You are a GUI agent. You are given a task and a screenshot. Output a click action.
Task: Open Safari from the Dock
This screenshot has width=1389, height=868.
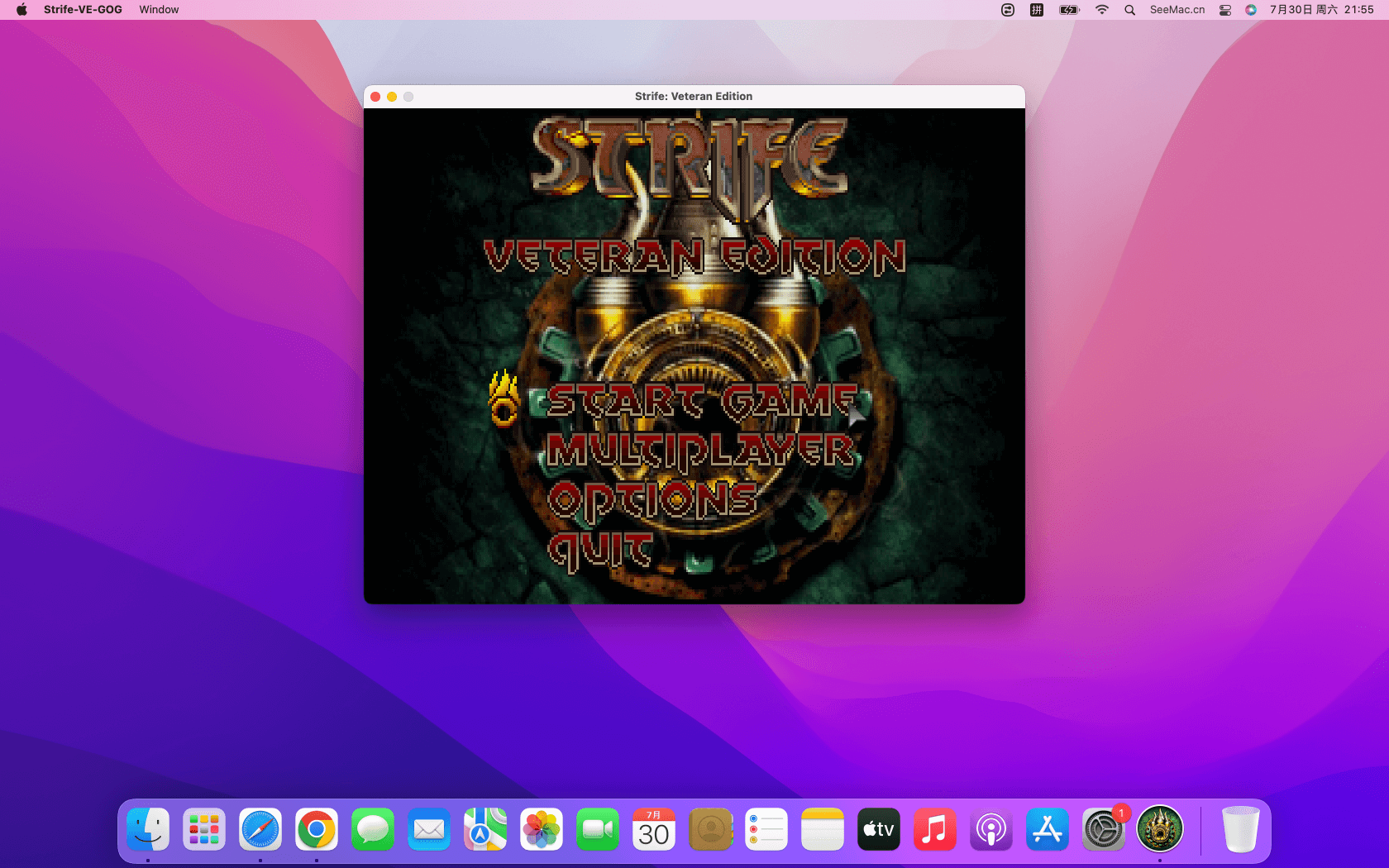(260, 829)
